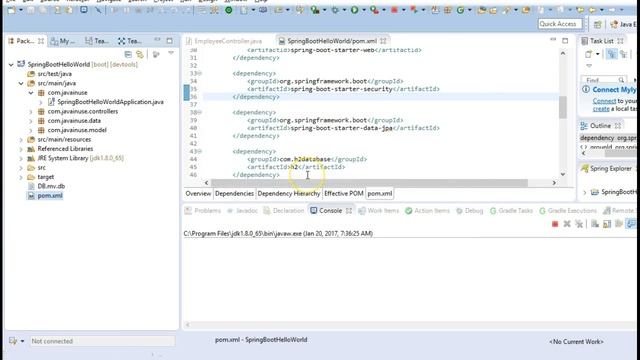The image size is (640, 360).
Task: Click scroll down arrow of editor scrollbar
Action: (563, 174)
